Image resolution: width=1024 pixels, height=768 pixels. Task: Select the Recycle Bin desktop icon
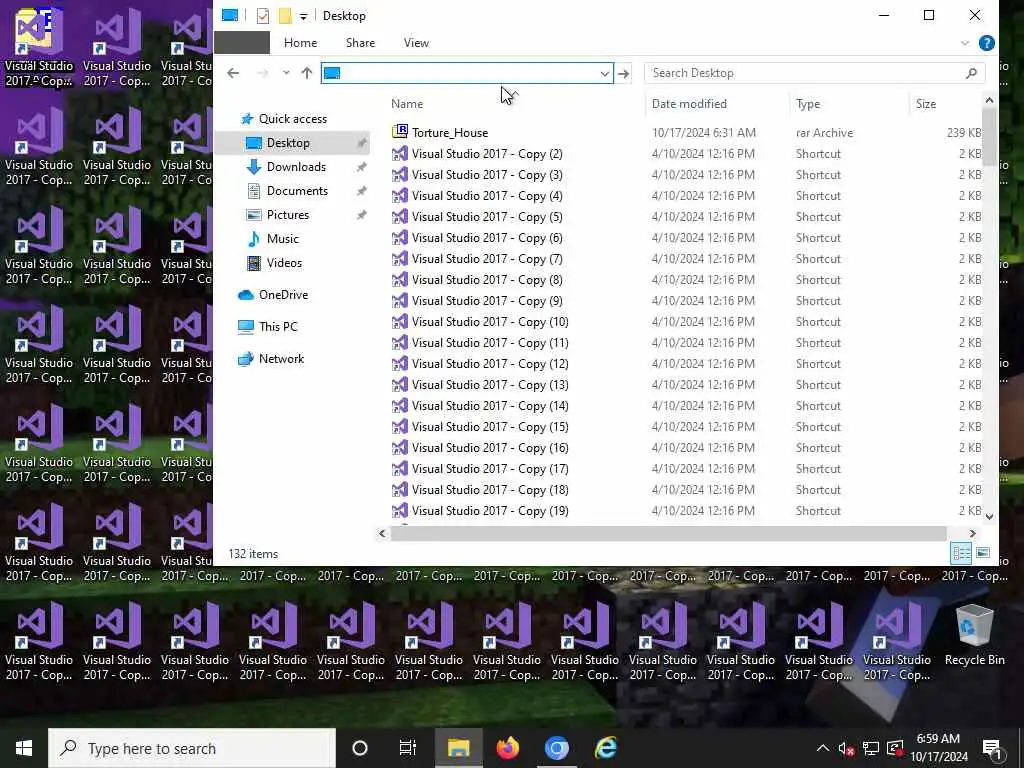974,637
